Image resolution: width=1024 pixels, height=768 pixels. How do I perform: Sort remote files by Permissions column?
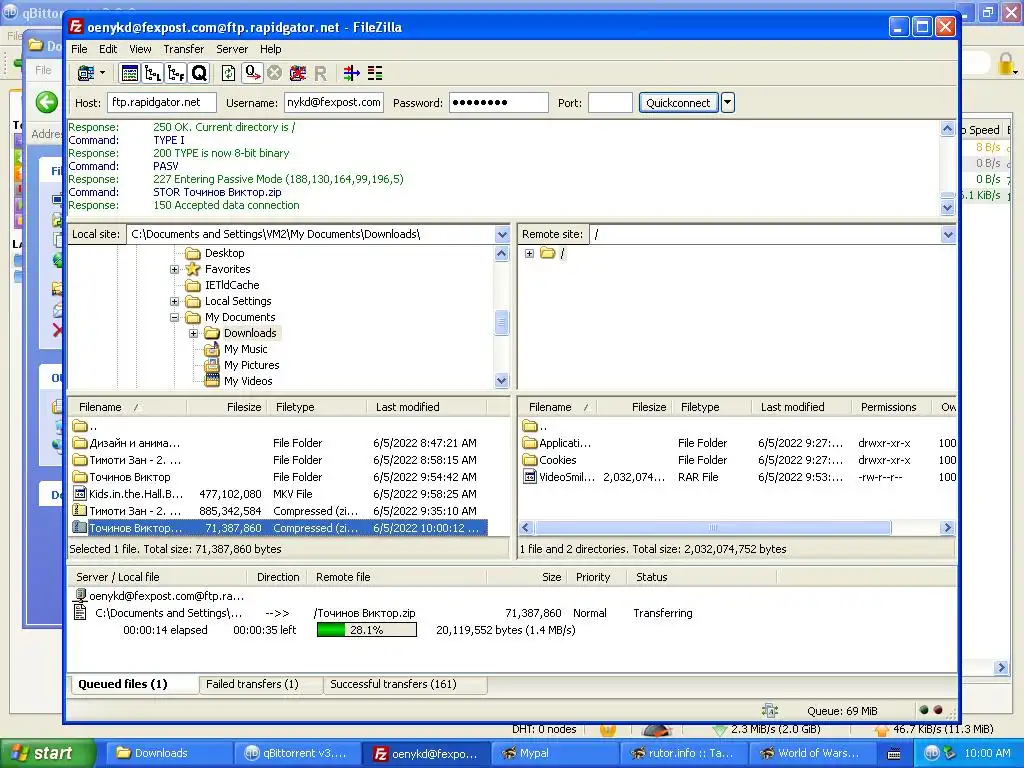pyautogui.click(x=888, y=407)
